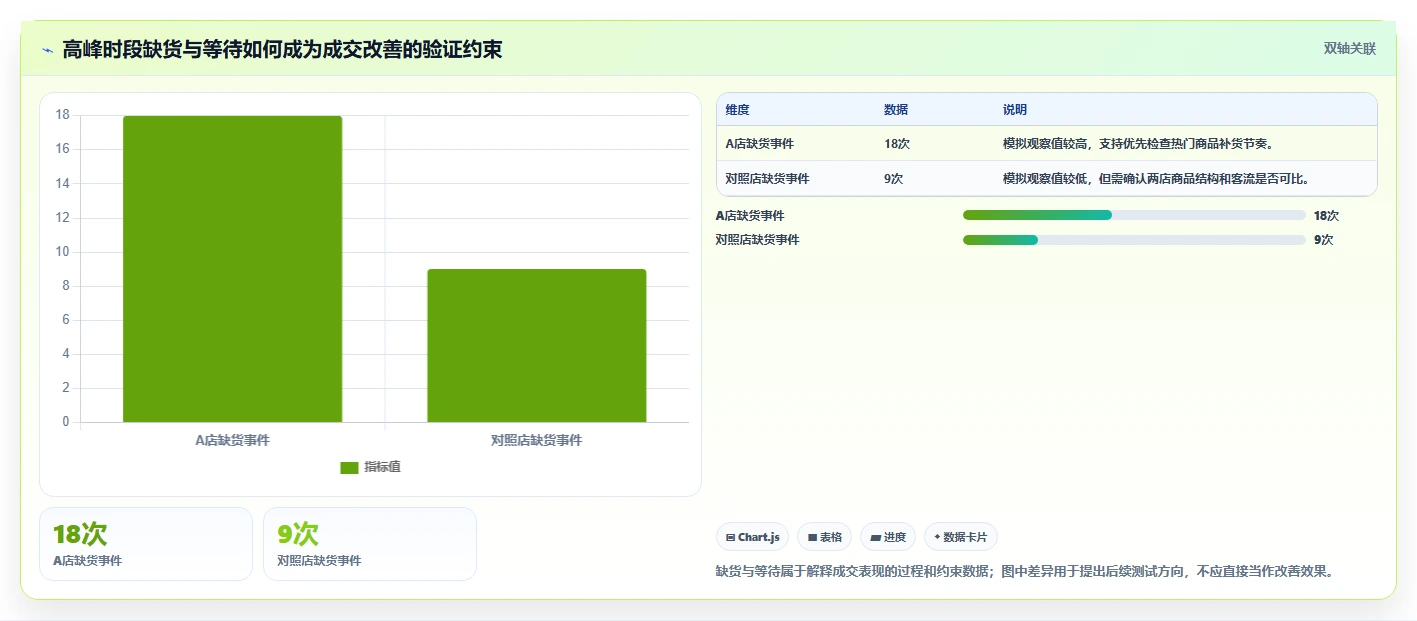The height and width of the screenshot is (621, 1417).
Task: Click the 对照店缺货事件 progress row label
Action: coord(758,239)
